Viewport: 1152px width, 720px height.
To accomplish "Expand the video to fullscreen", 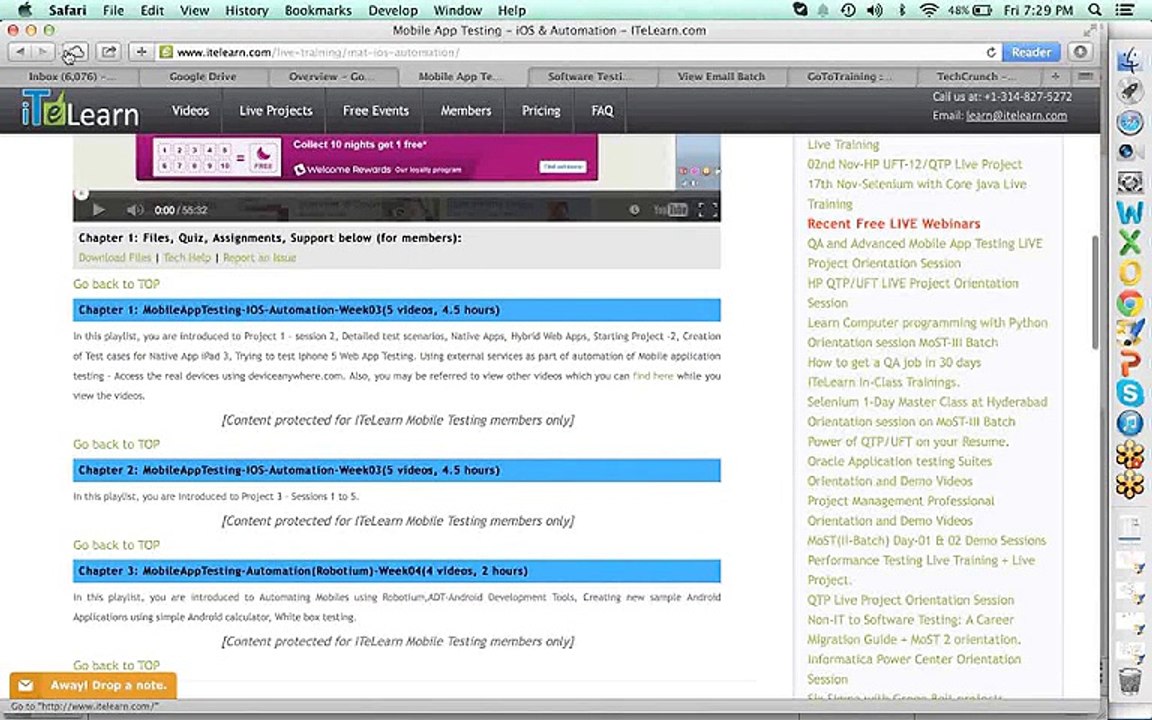I will (707, 210).
